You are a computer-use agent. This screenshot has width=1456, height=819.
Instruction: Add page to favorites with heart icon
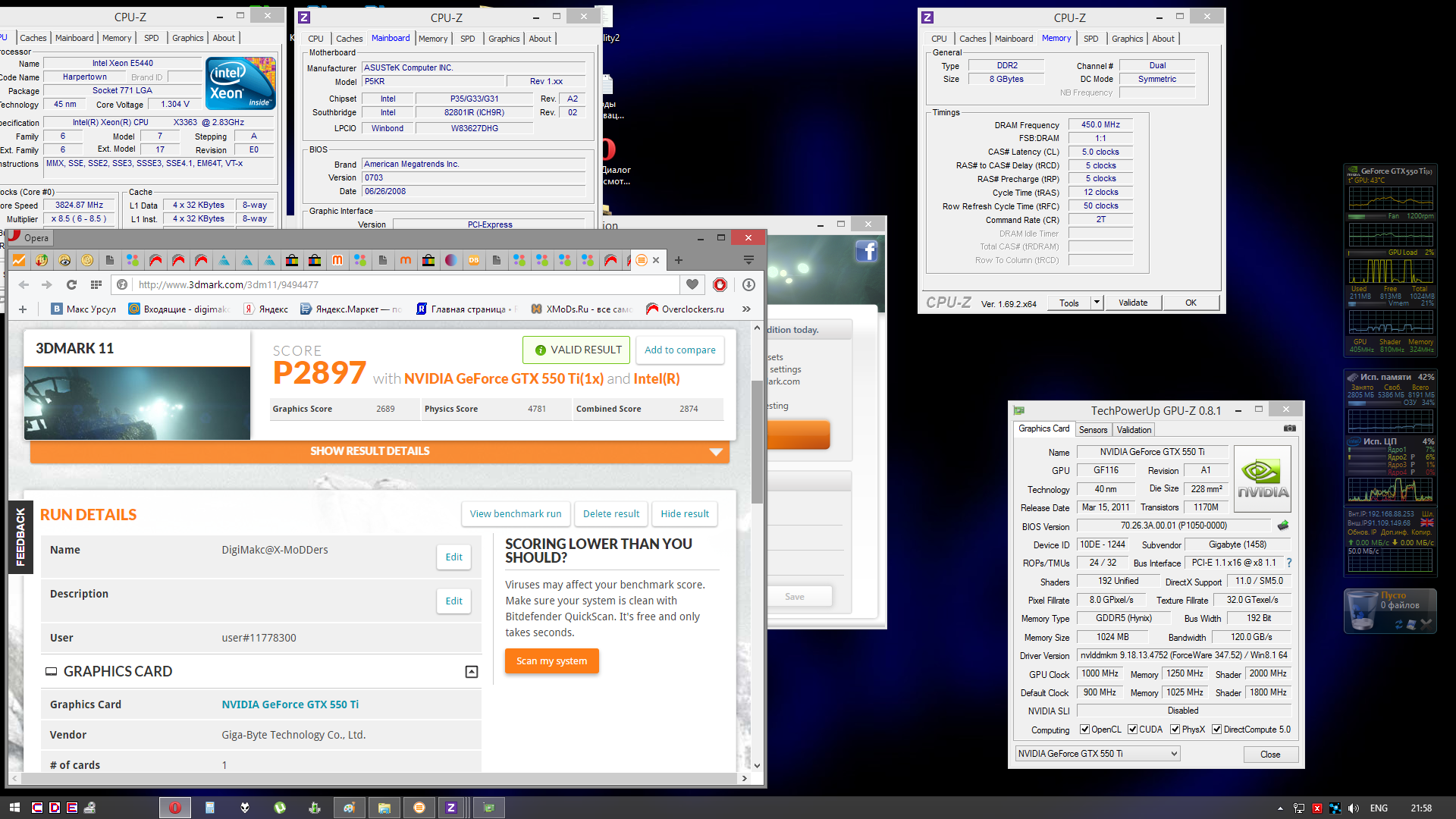click(x=692, y=284)
